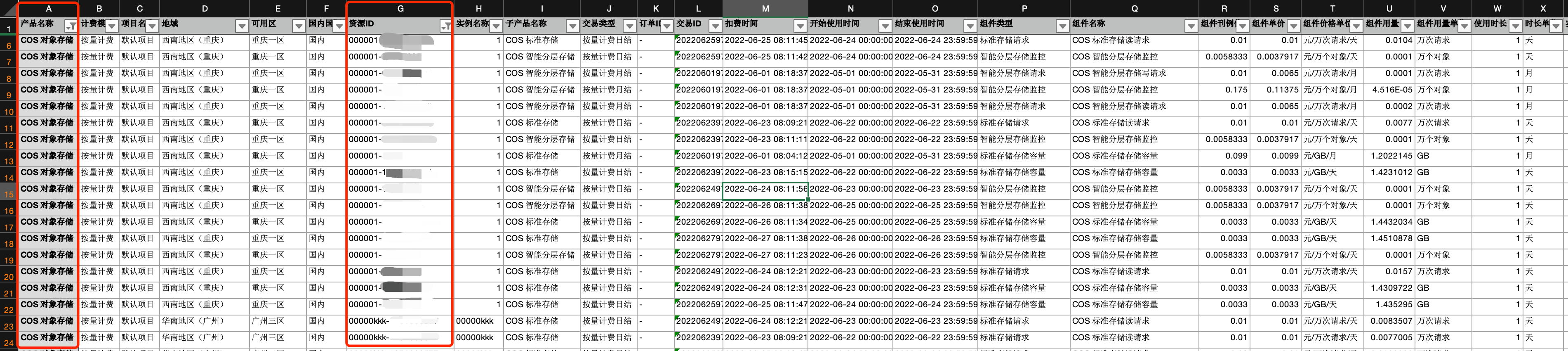Click the 00000kkk instance name in row 23

pyautogui.click(x=475, y=321)
